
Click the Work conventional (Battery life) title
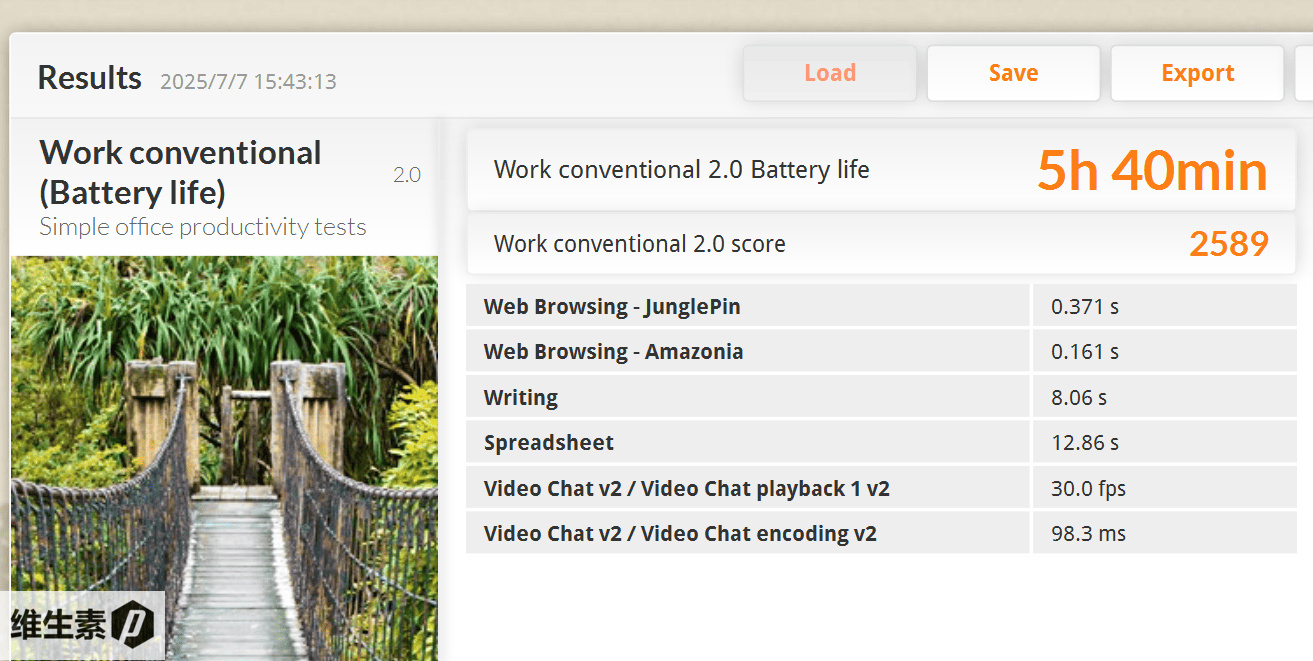point(180,172)
